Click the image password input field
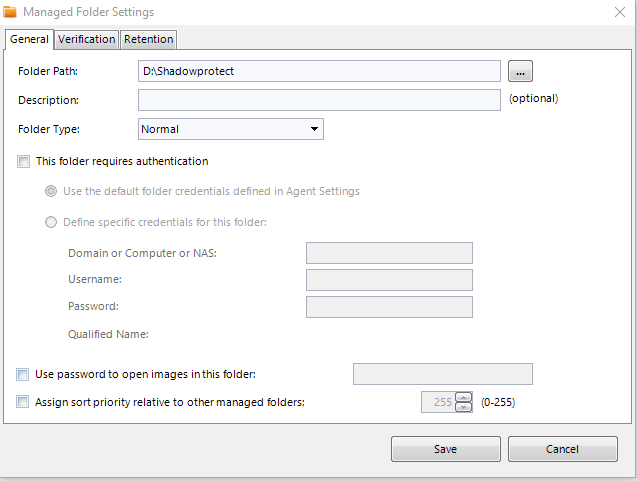This screenshot has width=637, height=481. click(x=443, y=374)
